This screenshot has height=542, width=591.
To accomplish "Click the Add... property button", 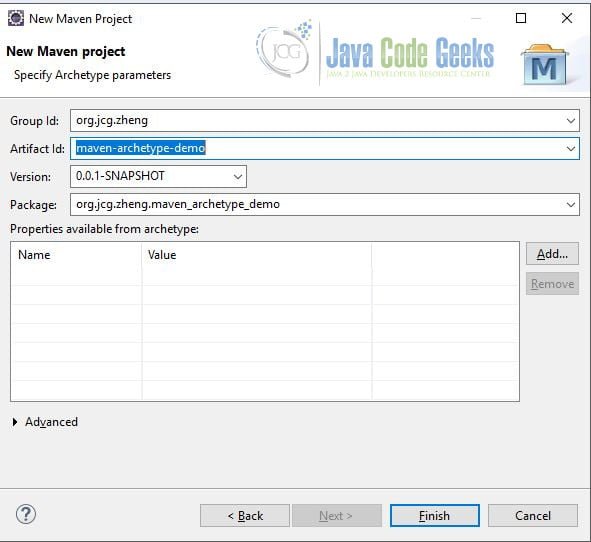I will coord(552,254).
